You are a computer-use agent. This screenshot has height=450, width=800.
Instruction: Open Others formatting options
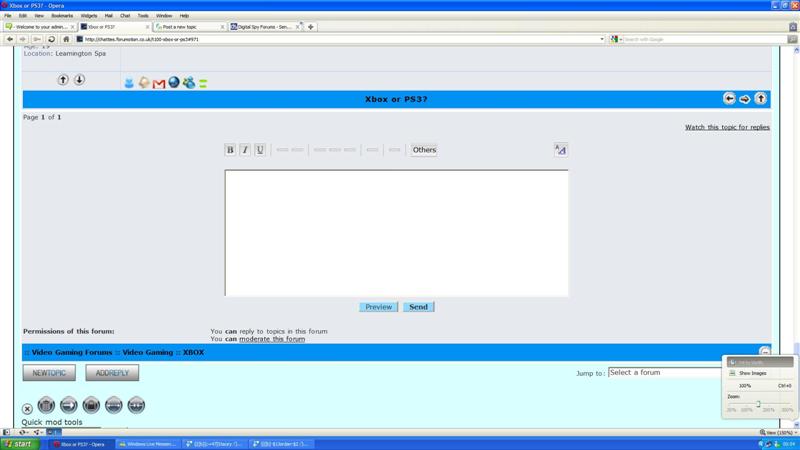[x=424, y=149]
